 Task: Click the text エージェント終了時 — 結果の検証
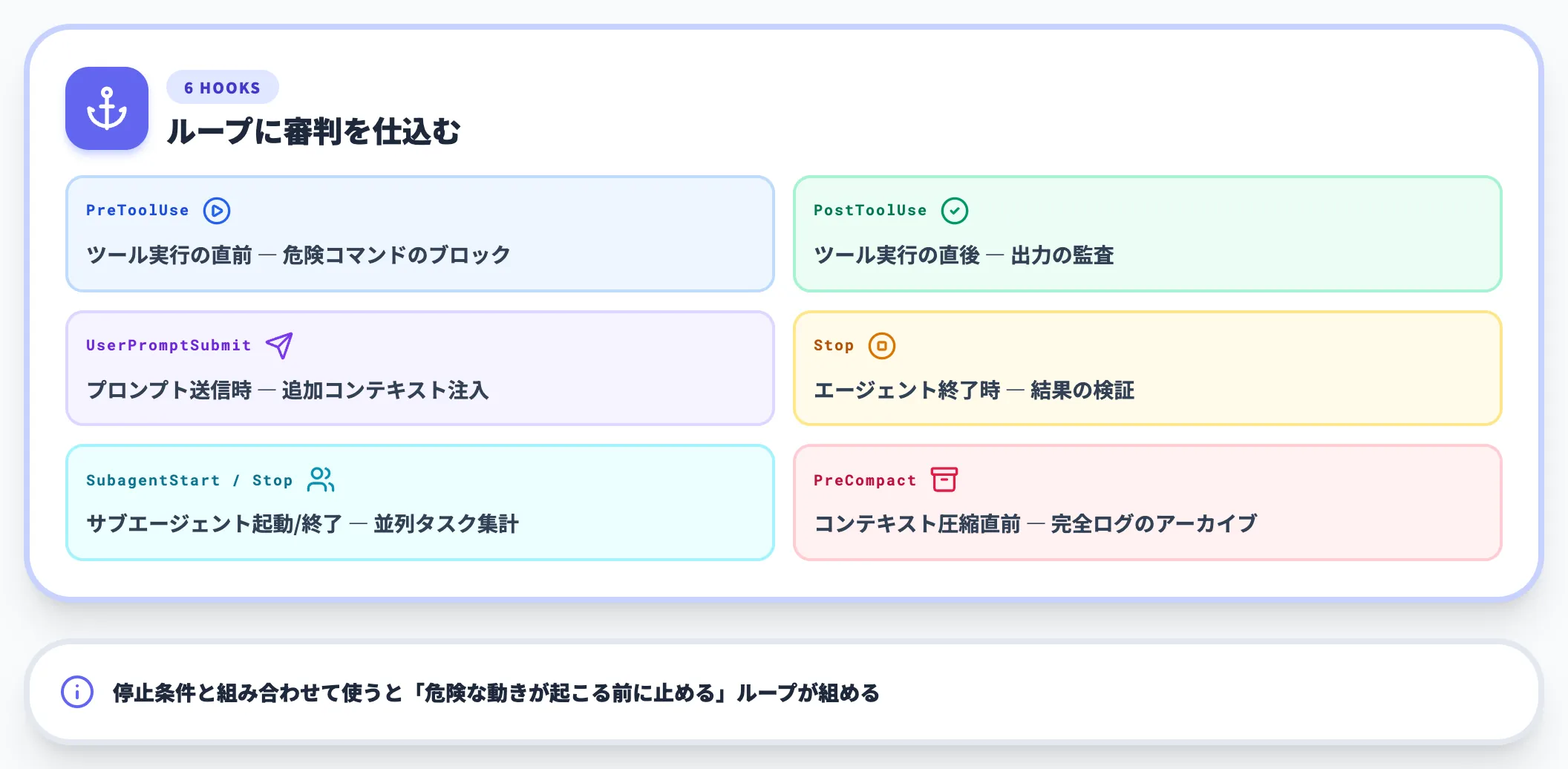(974, 390)
